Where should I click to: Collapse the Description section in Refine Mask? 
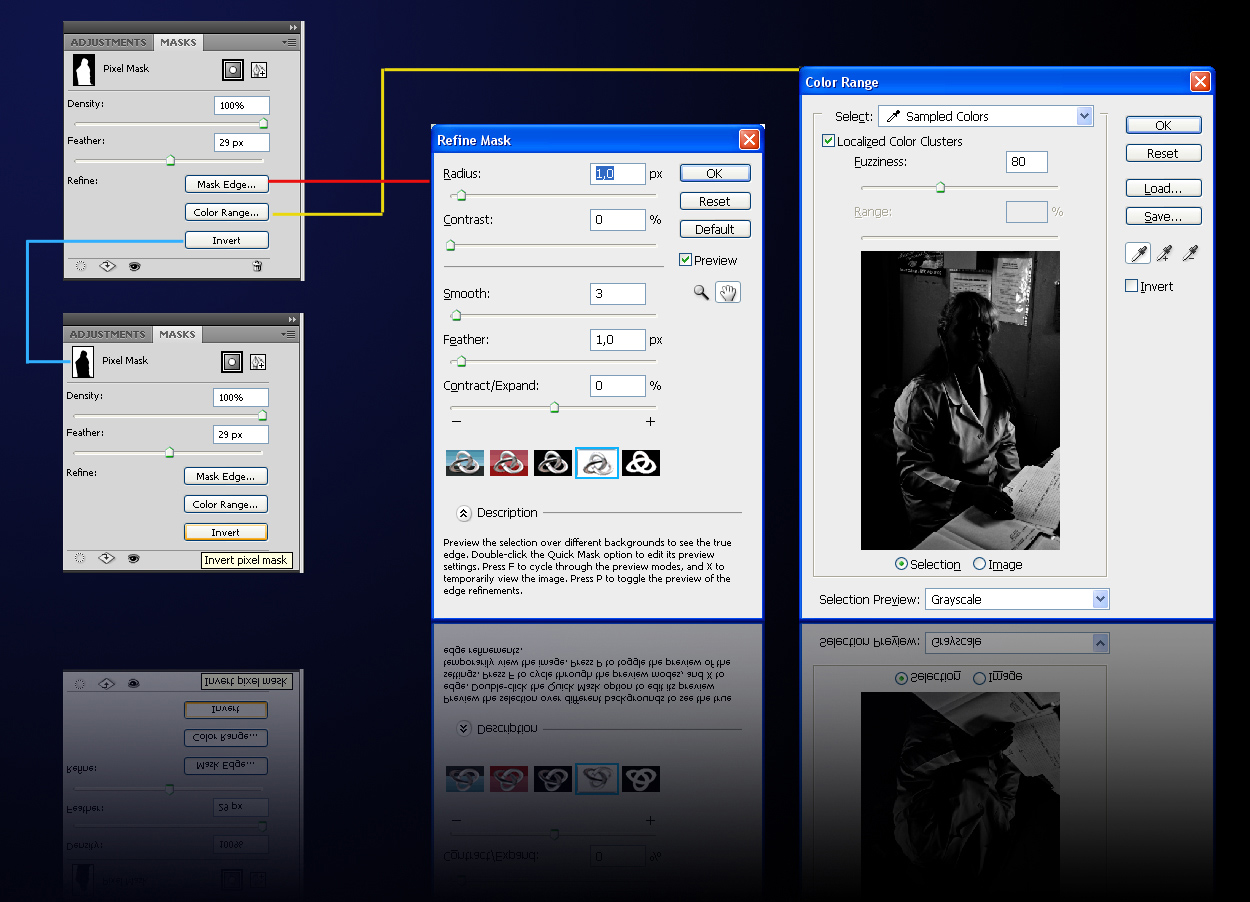[x=464, y=513]
